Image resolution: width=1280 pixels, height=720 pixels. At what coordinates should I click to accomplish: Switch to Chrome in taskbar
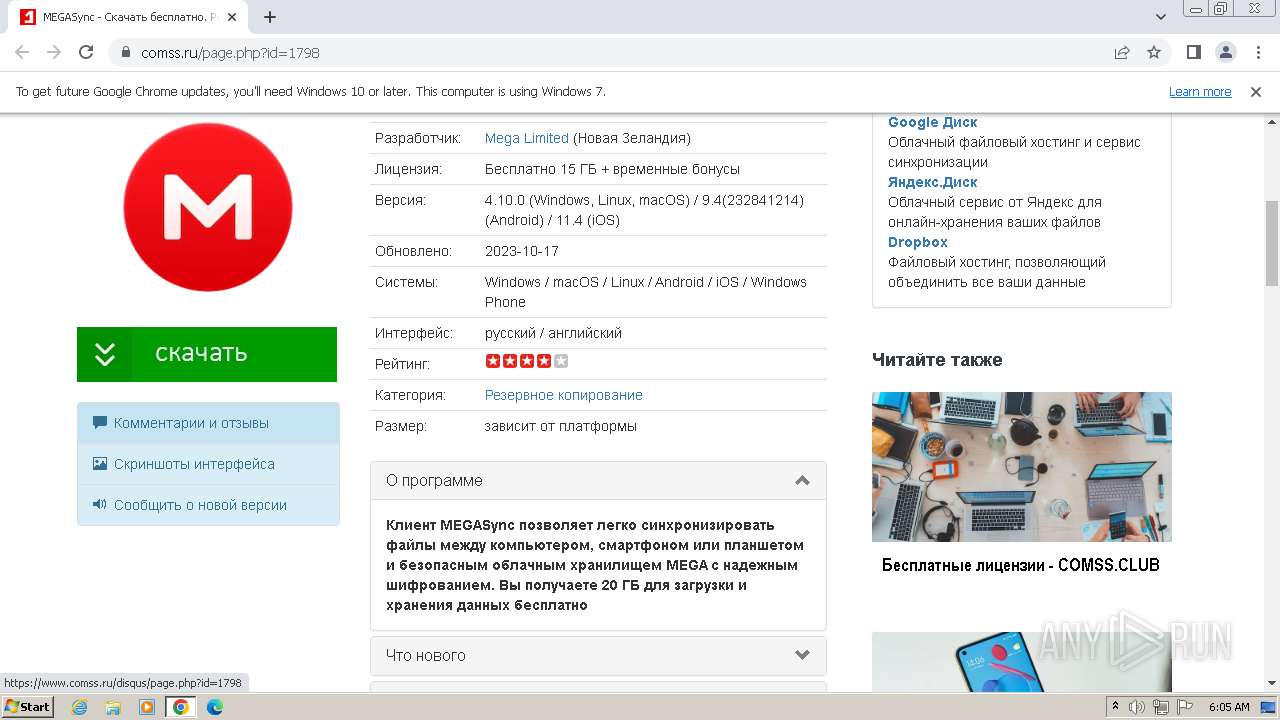click(x=181, y=707)
